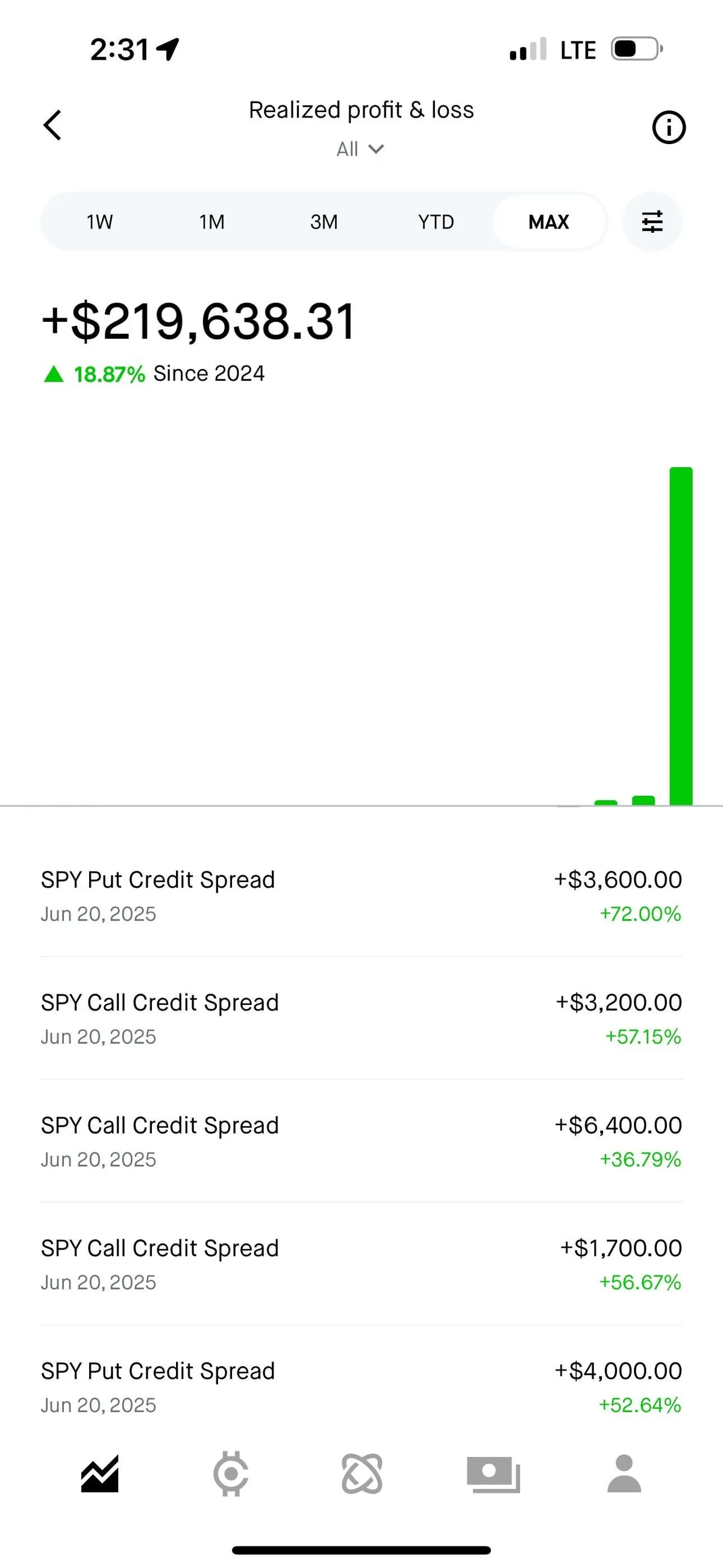Open the crypto tab icon
This screenshot has width=723, height=1568.
pos(231,1475)
